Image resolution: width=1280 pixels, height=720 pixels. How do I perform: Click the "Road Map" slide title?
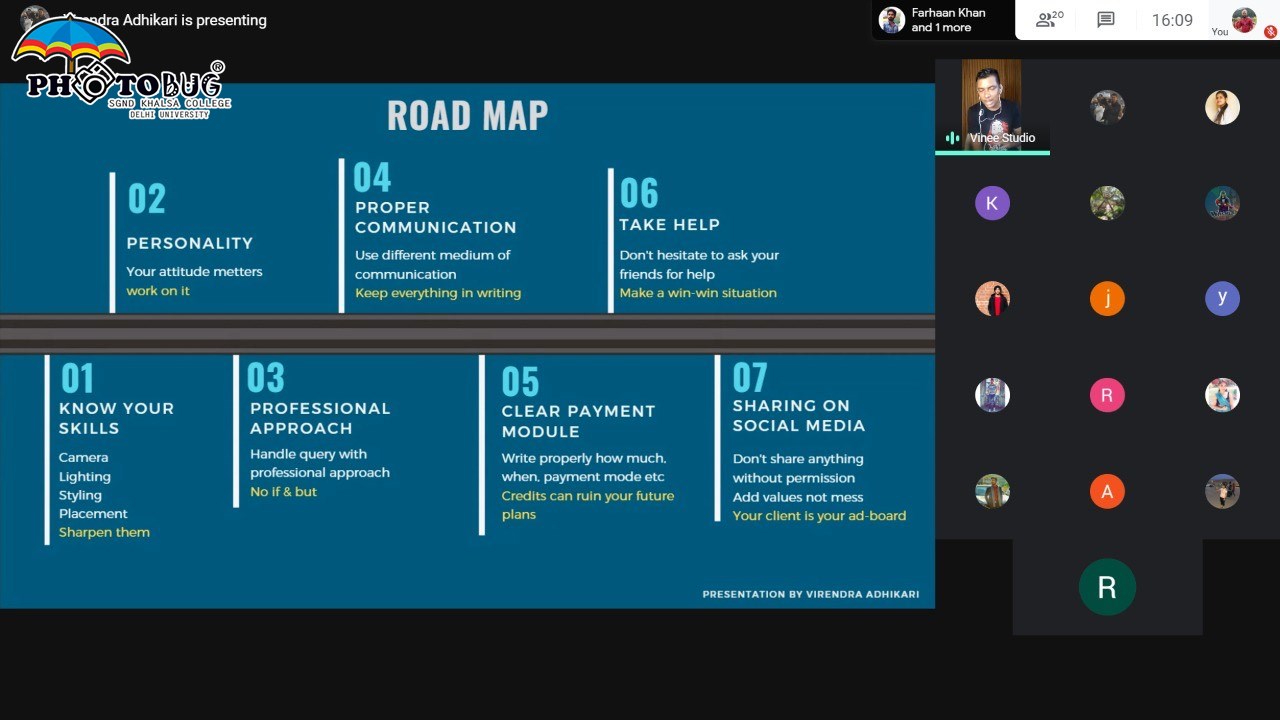467,116
